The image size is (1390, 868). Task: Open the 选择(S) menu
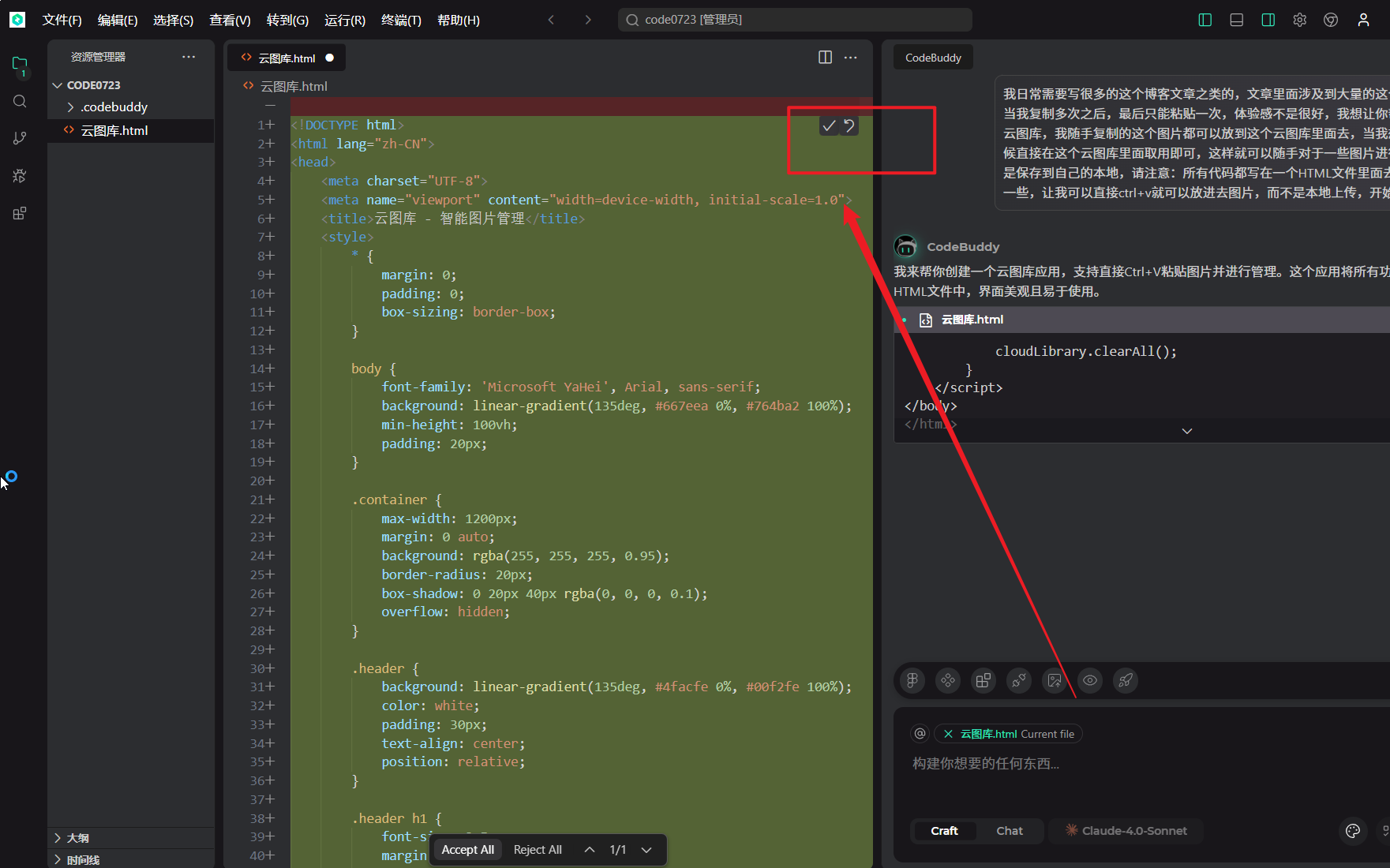tap(174, 20)
